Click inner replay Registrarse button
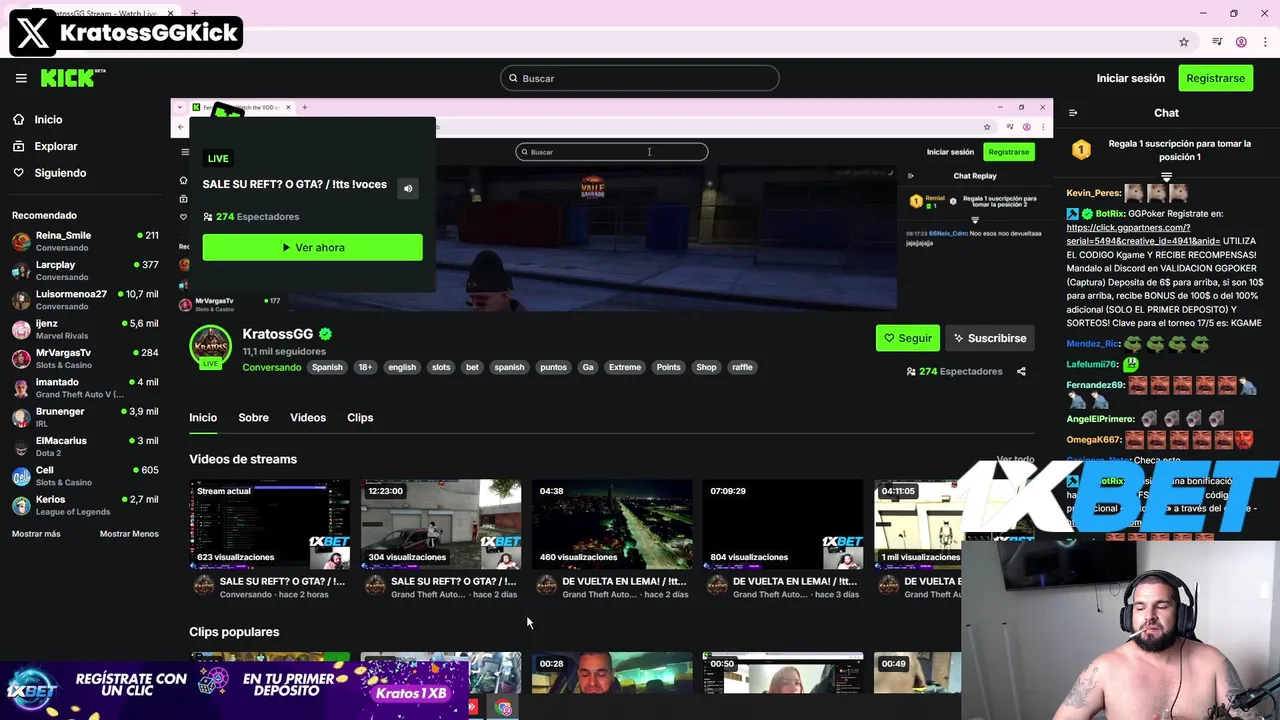The height and width of the screenshot is (720, 1280). click(x=1008, y=152)
